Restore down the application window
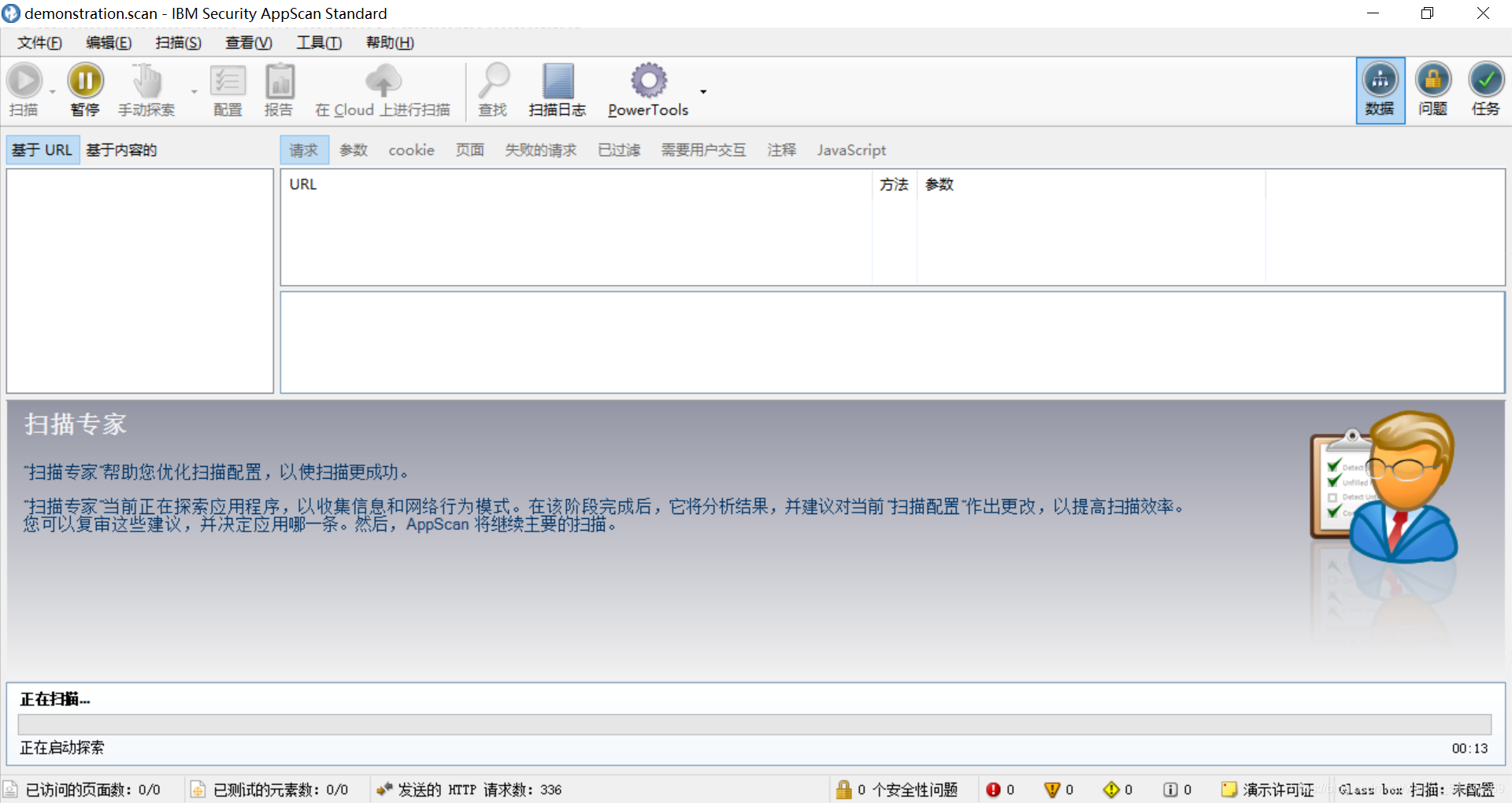The width and height of the screenshot is (1512, 803). pyautogui.click(x=1428, y=13)
